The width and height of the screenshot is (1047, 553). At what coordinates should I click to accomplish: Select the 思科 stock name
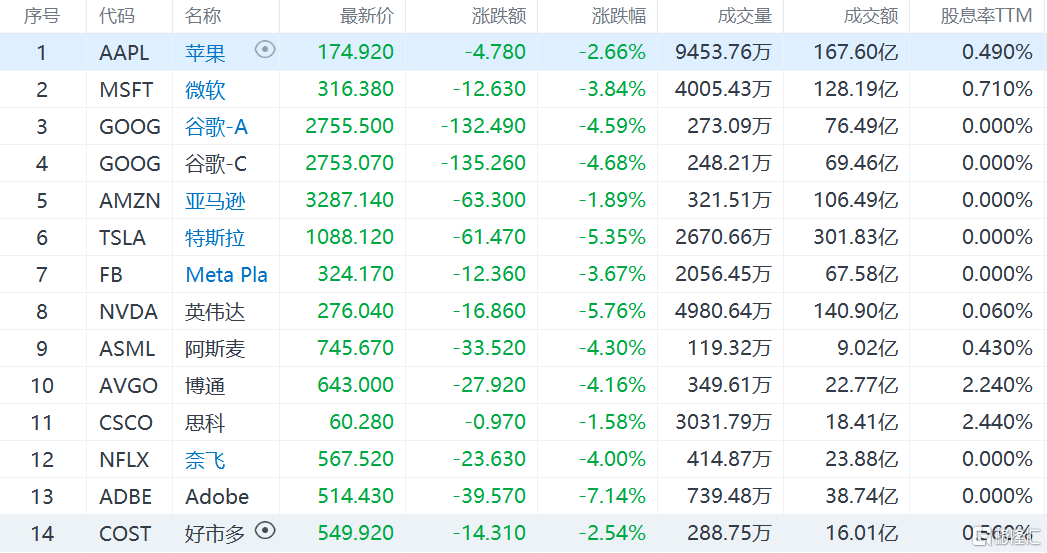[x=205, y=423]
